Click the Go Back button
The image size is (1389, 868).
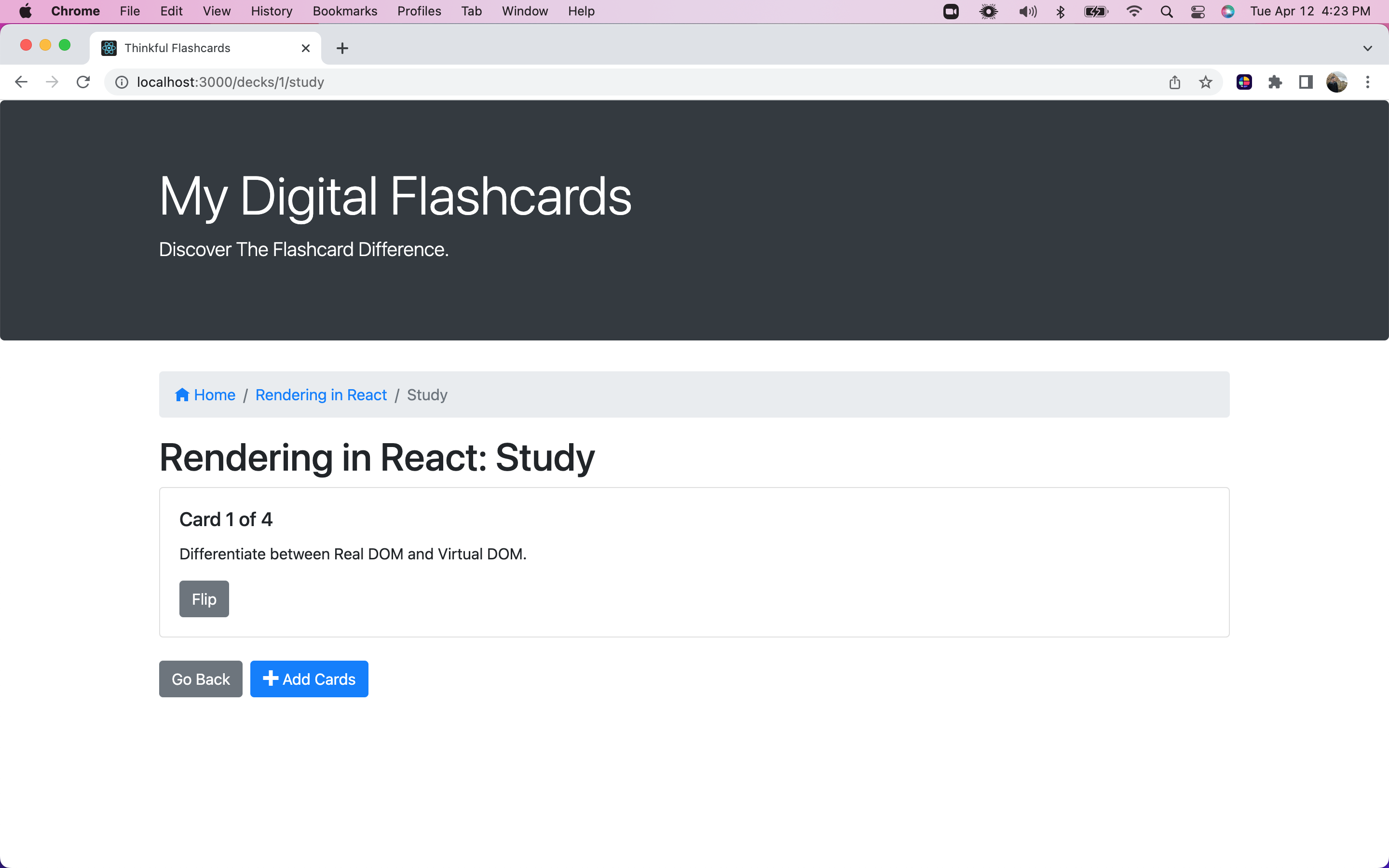pos(200,679)
